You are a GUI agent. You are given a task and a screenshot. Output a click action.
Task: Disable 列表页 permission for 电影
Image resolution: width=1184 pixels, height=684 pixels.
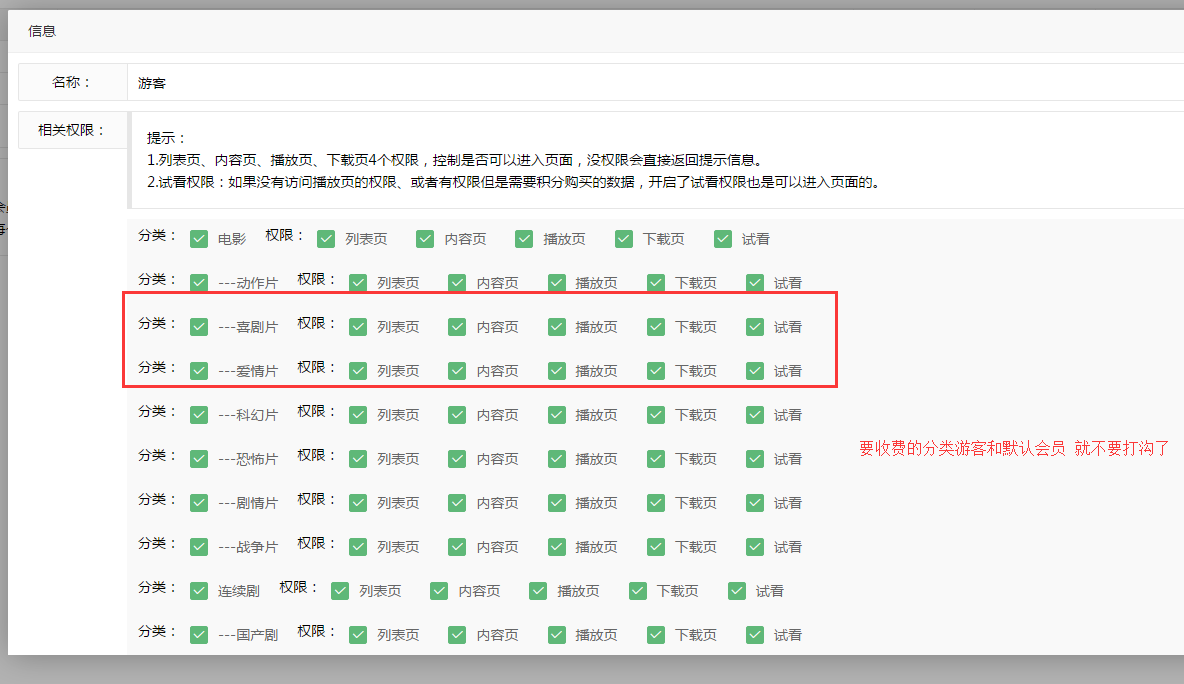point(326,239)
